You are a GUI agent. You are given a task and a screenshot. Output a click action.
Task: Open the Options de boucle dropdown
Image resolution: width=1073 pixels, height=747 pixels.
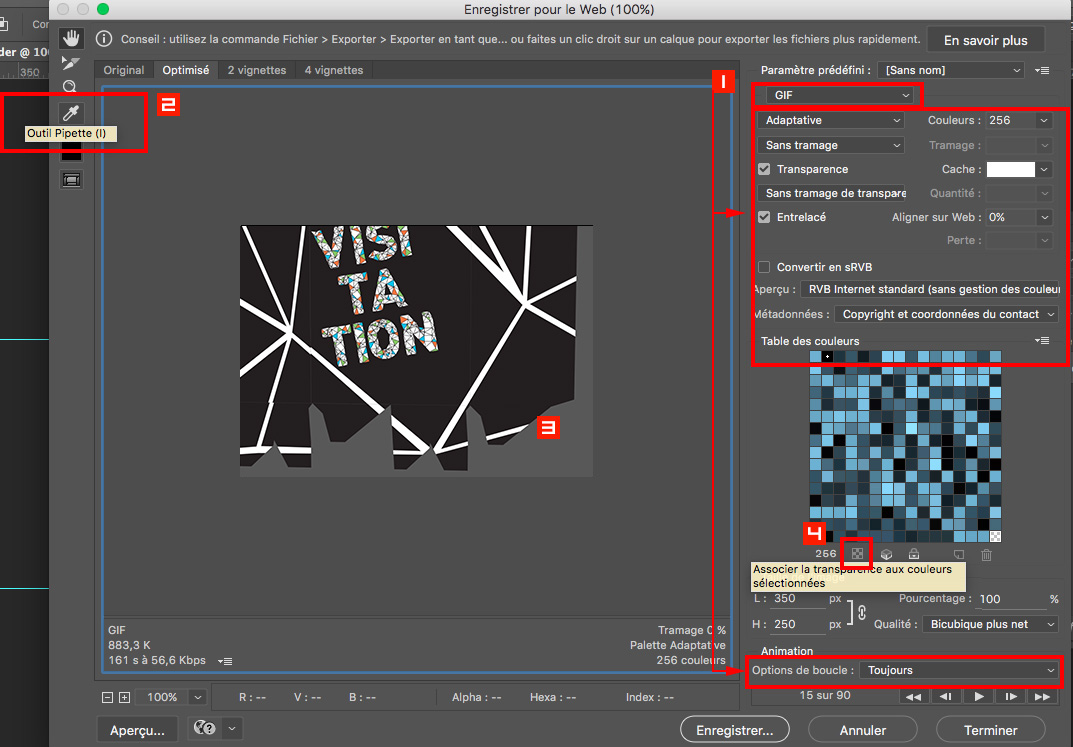959,670
